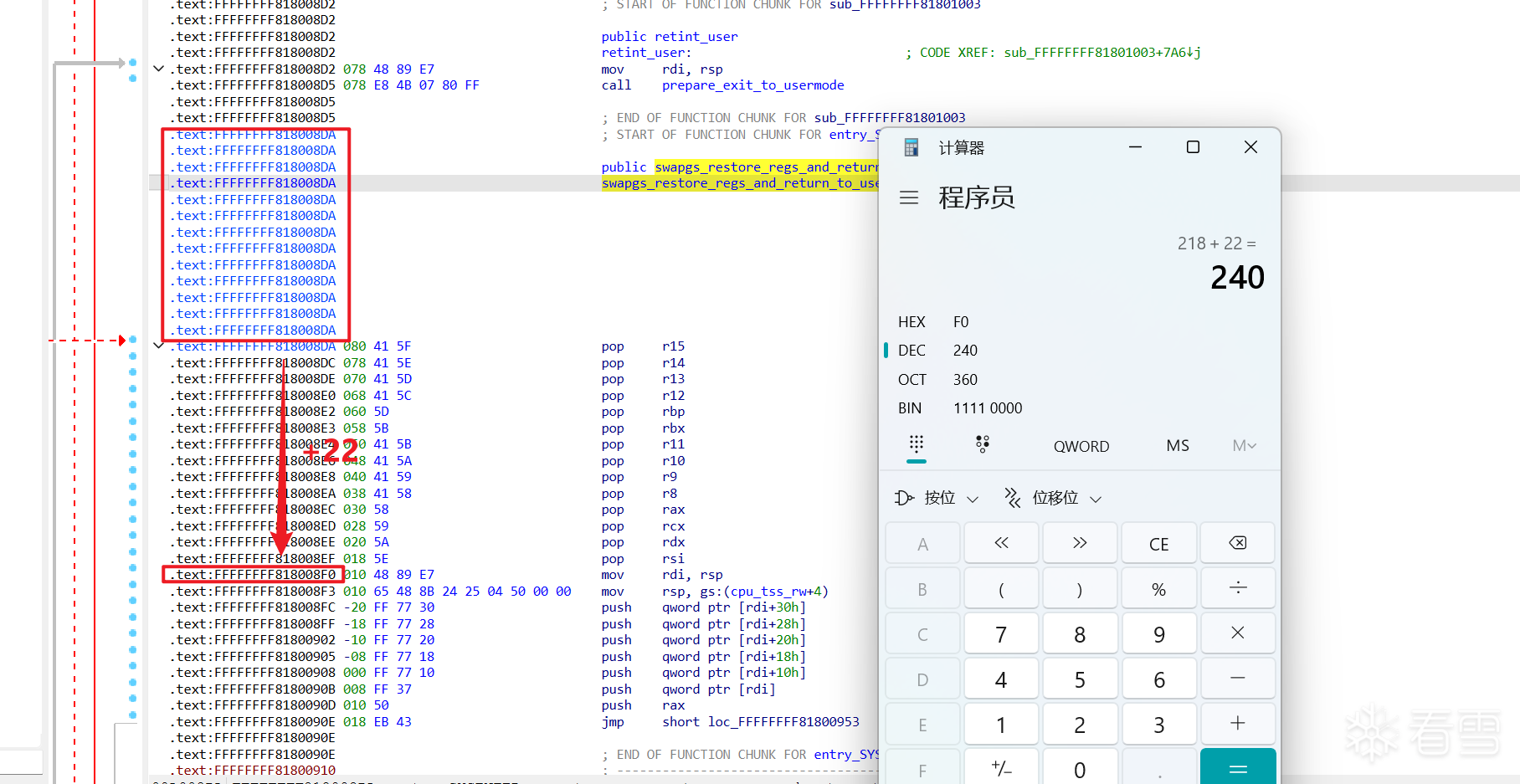This screenshot has width=1520, height=784.
Task: Click the minus − operator key
Action: 1238,679
